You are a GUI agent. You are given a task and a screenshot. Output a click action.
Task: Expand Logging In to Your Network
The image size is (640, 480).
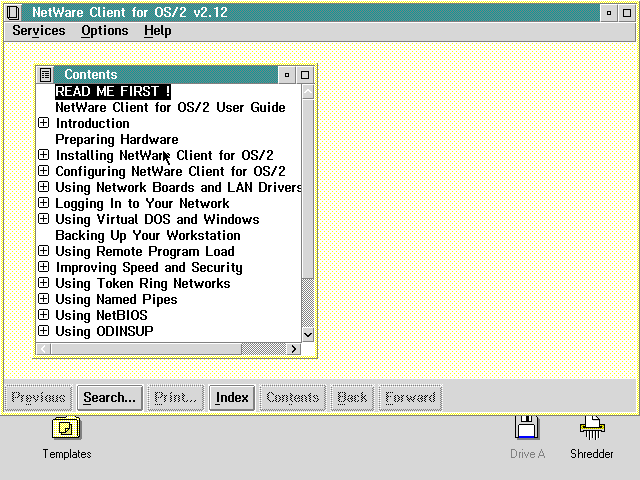(x=44, y=203)
